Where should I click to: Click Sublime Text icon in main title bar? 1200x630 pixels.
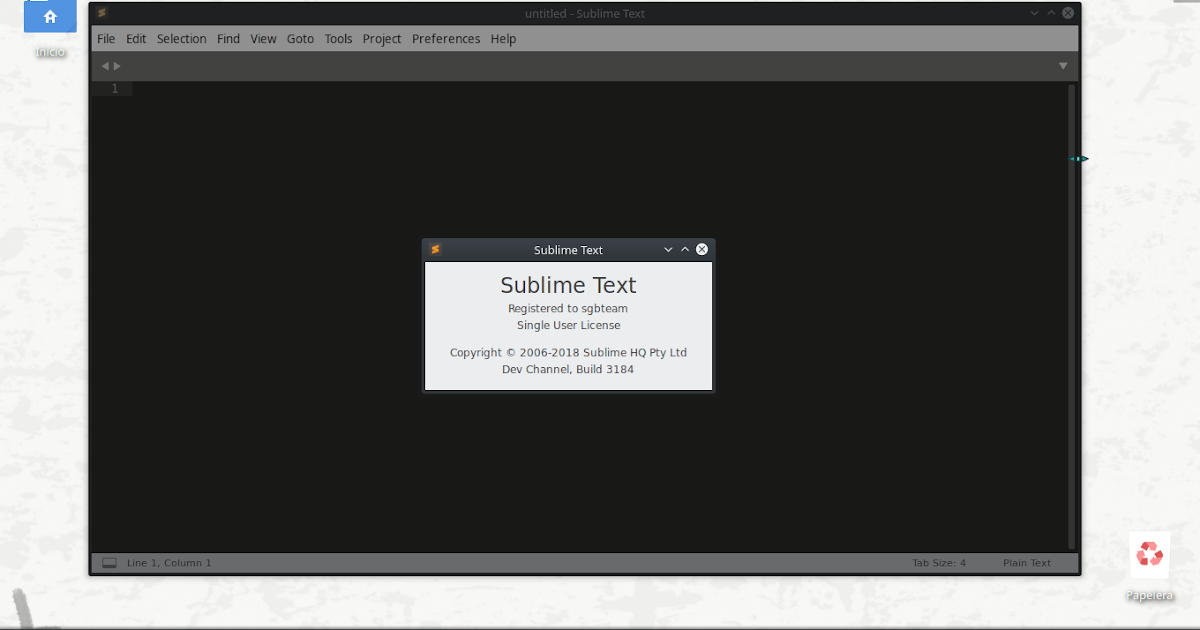coord(102,13)
